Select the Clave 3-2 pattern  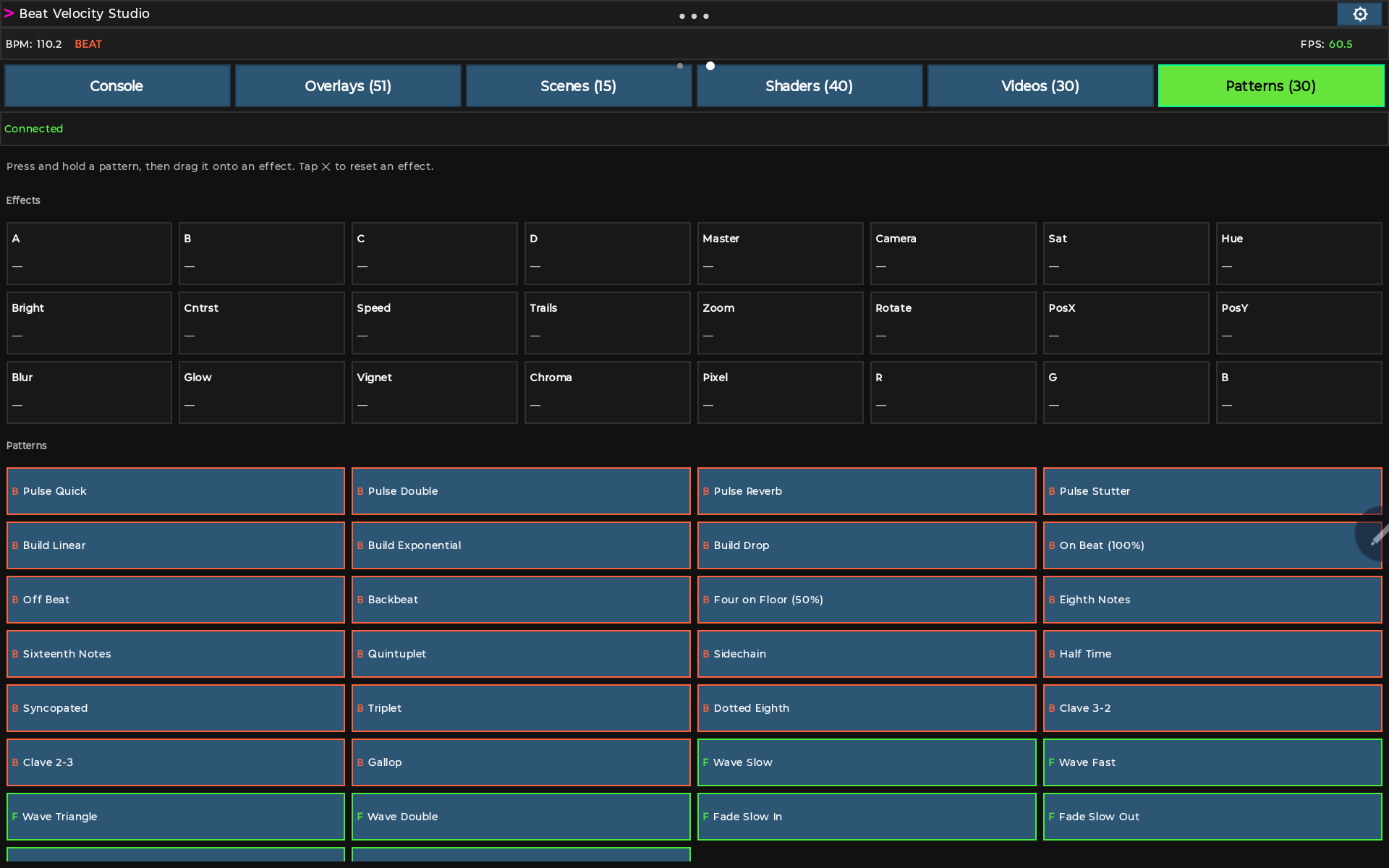1212,708
